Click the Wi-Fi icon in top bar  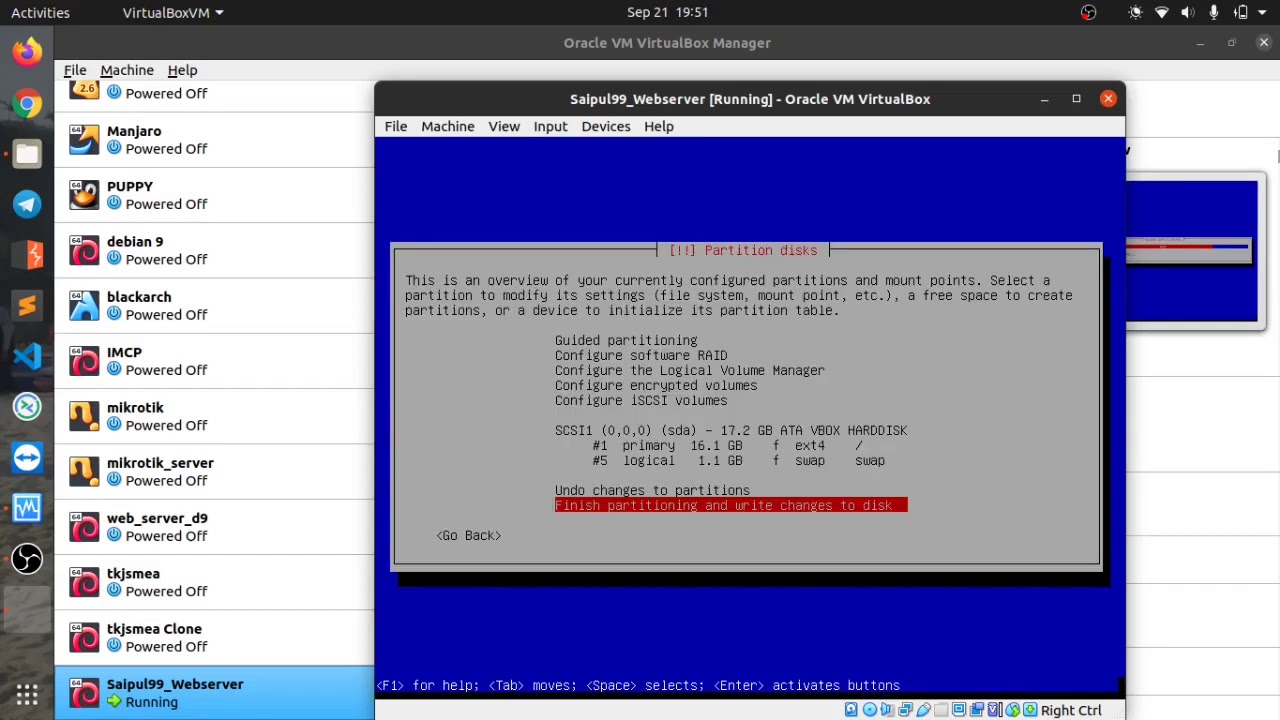pyautogui.click(x=1162, y=12)
